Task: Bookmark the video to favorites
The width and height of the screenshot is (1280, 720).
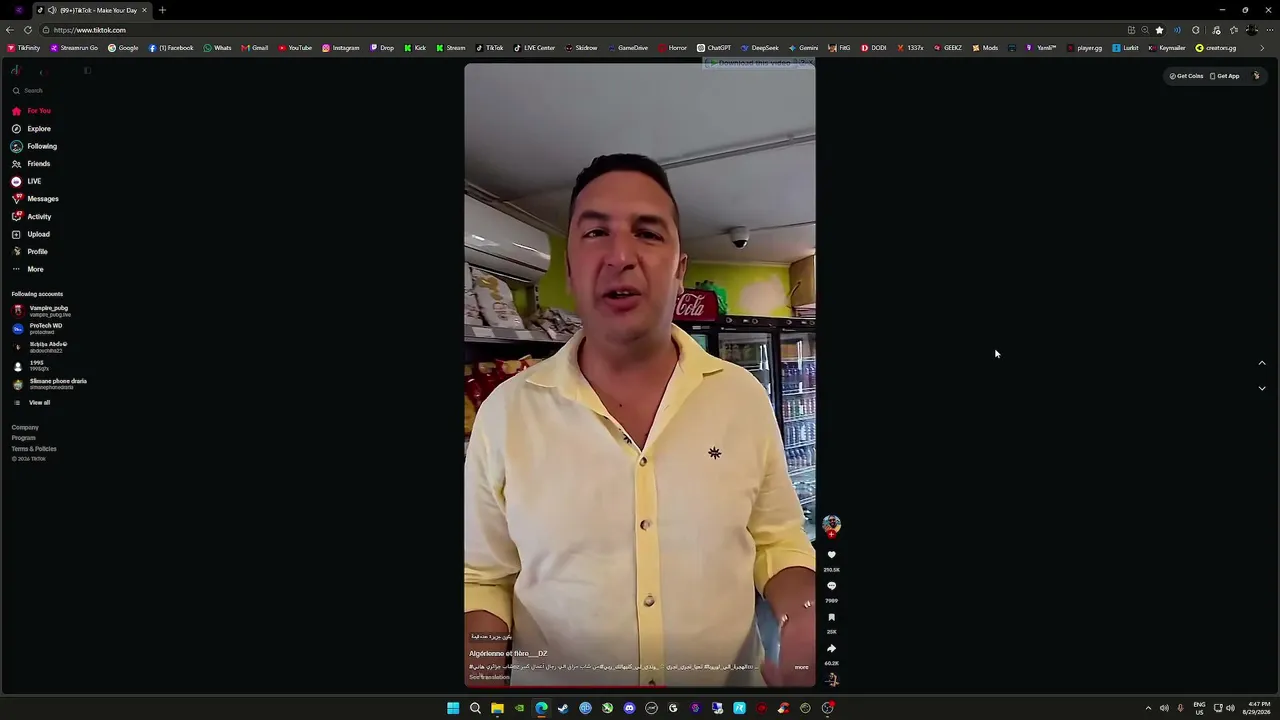Action: pos(831,617)
